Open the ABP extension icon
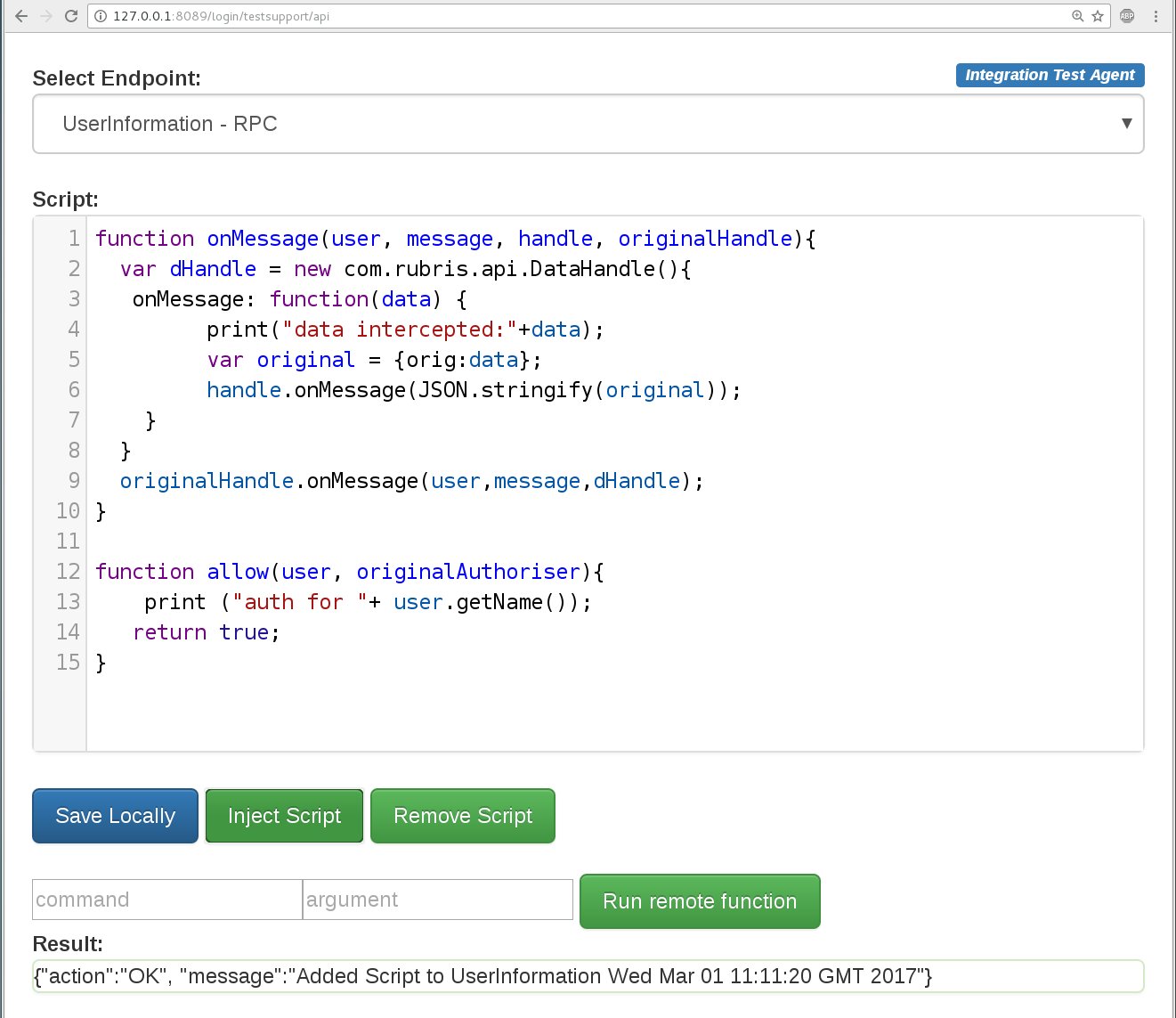This screenshot has height=1018, width=1176. [x=1127, y=16]
